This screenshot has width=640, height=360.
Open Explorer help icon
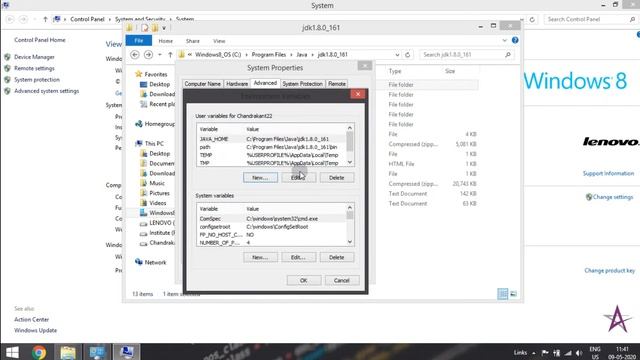(x=515, y=40)
